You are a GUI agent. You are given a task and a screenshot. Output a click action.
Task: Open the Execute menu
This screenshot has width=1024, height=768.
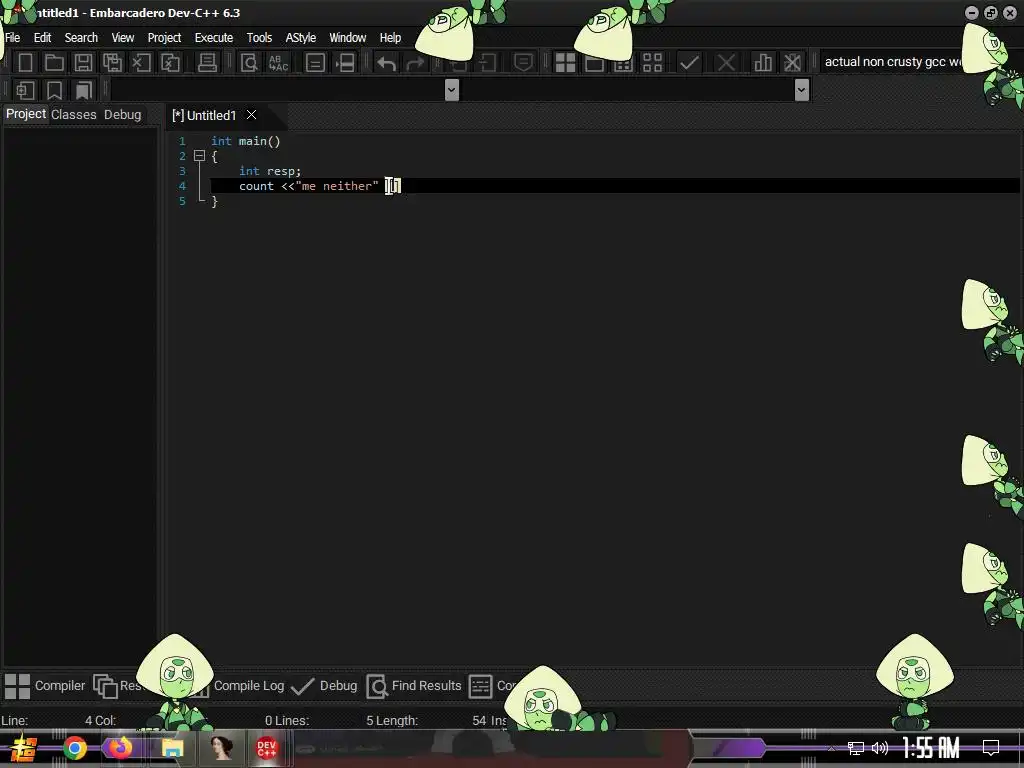[x=214, y=38]
